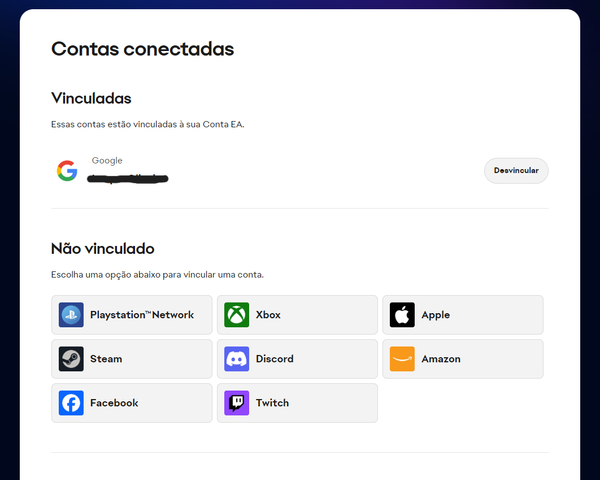Click the Discord logo icon
Screen dimensions: 600x480
pyautogui.click(x=236, y=359)
